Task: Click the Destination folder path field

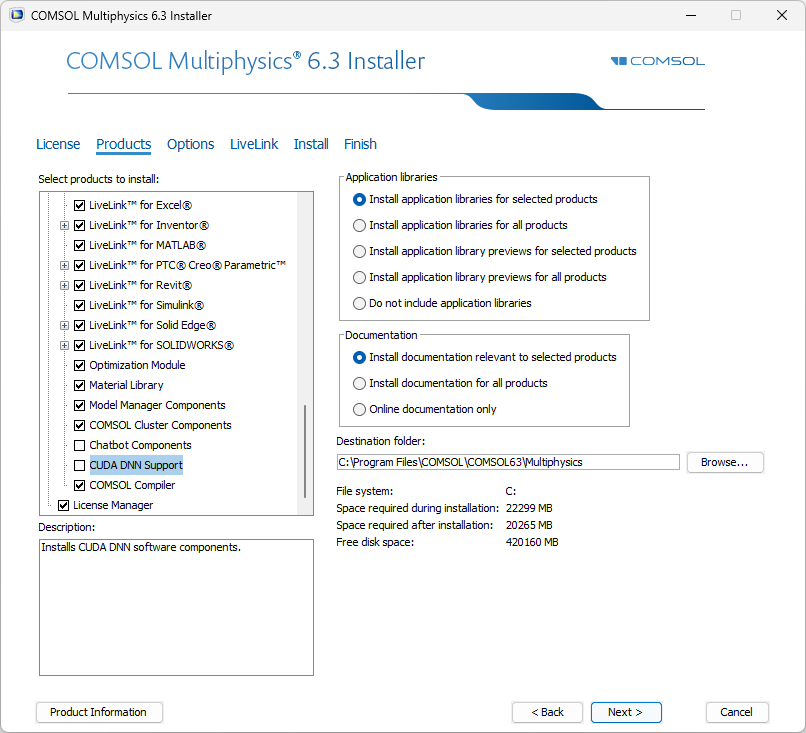Action: 508,462
